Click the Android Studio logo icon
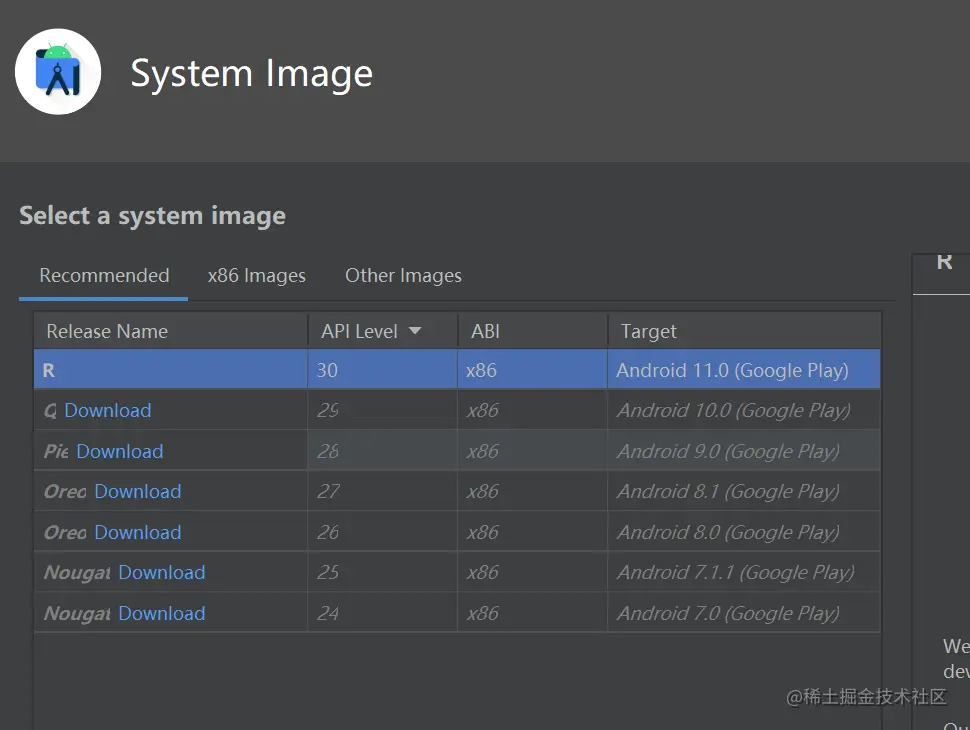This screenshot has height=730, width=970. point(58,72)
